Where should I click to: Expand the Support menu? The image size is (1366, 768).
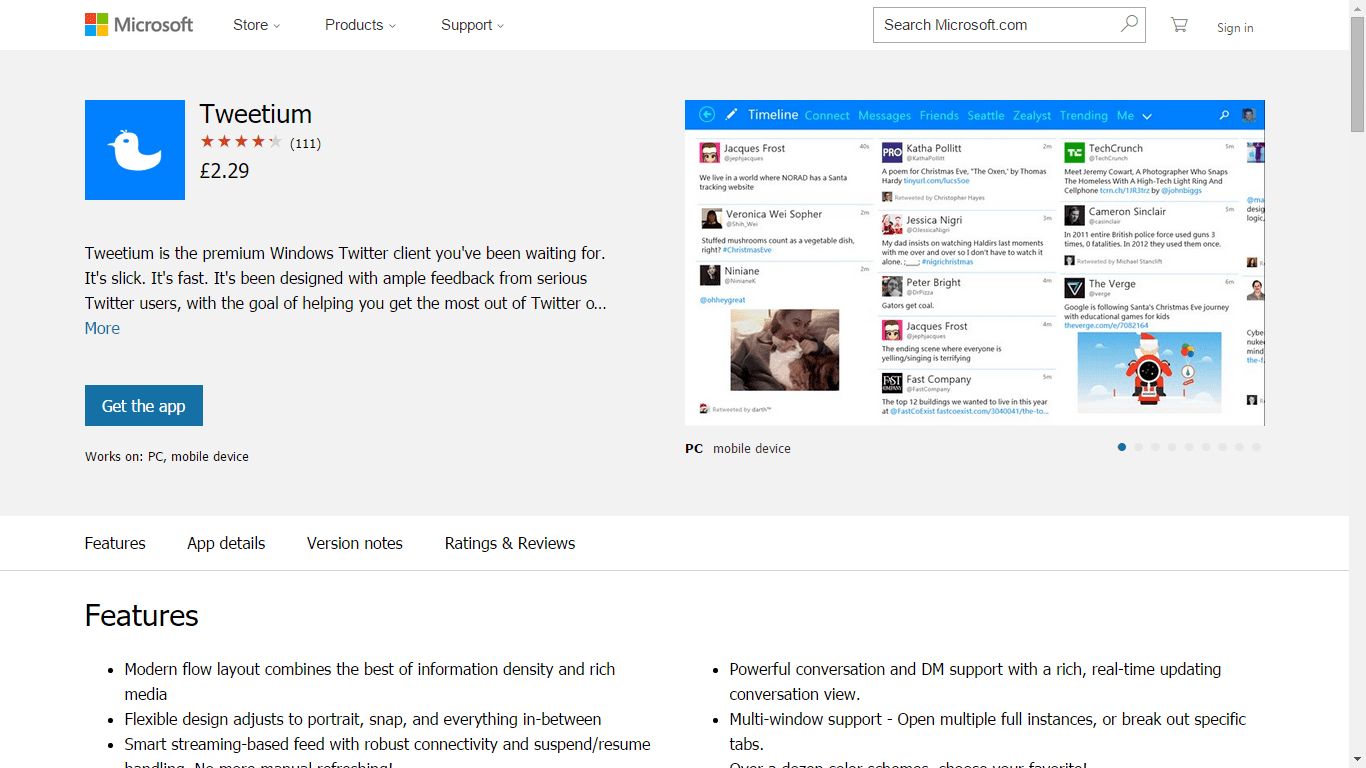(472, 25)
